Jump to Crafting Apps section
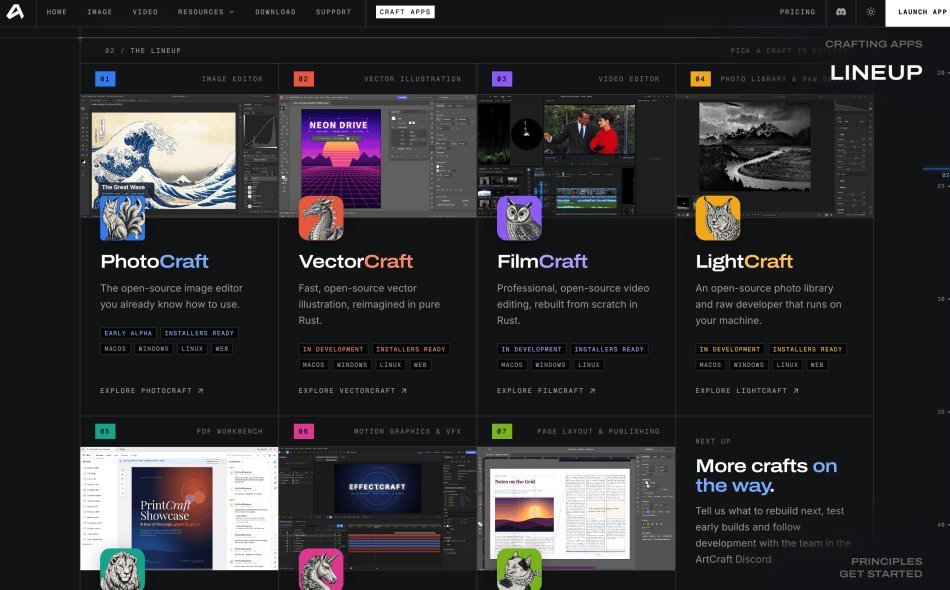Image resolution: width=950 pixels, height=590 pixels. click(x=874, y=44)
